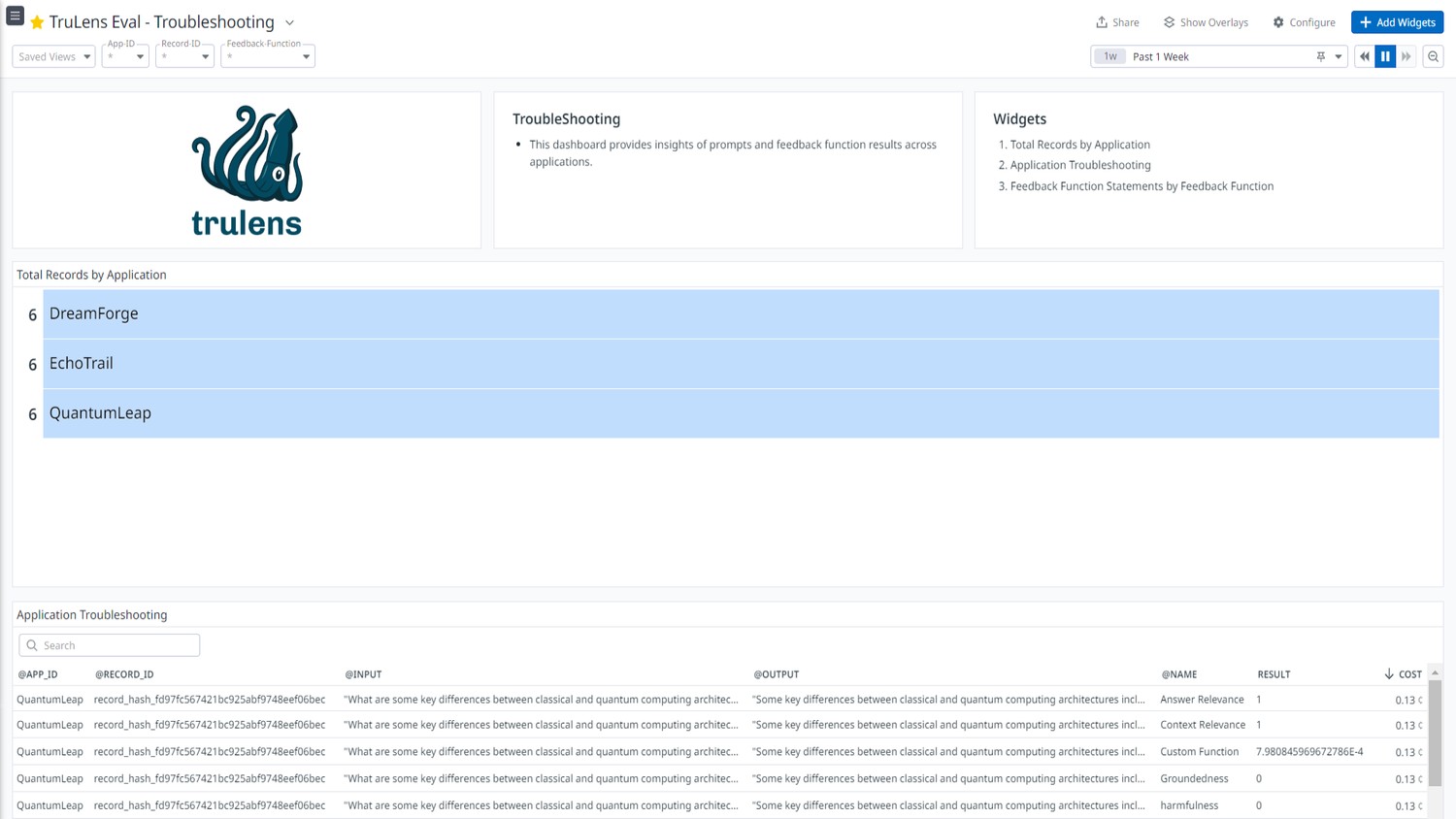Expand the dashboard title chevron

point(289,22)
